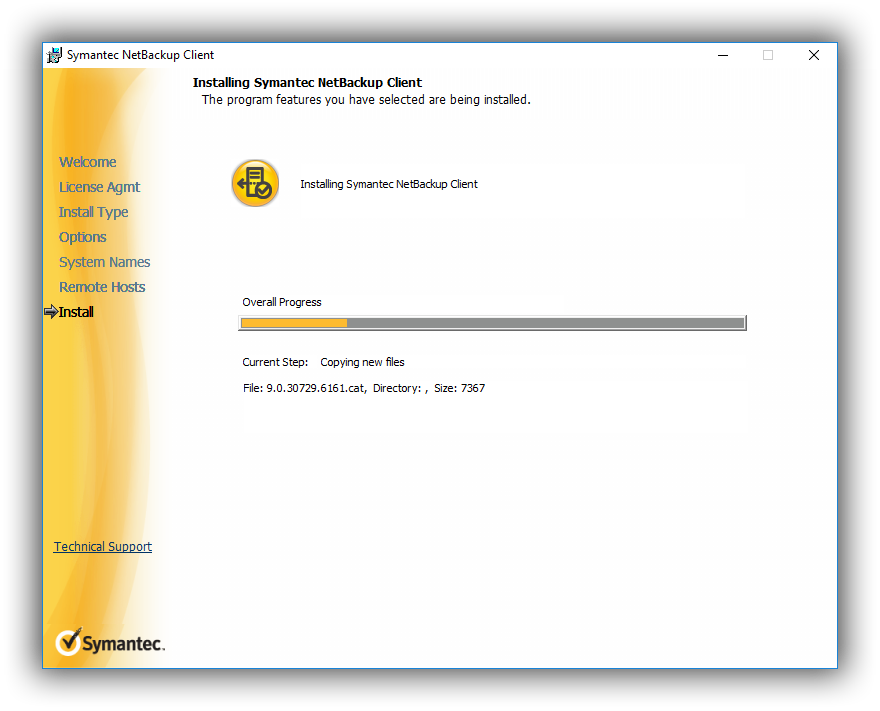
Task: Click the 'Overall Progress' label
Action: coord(282,302)
